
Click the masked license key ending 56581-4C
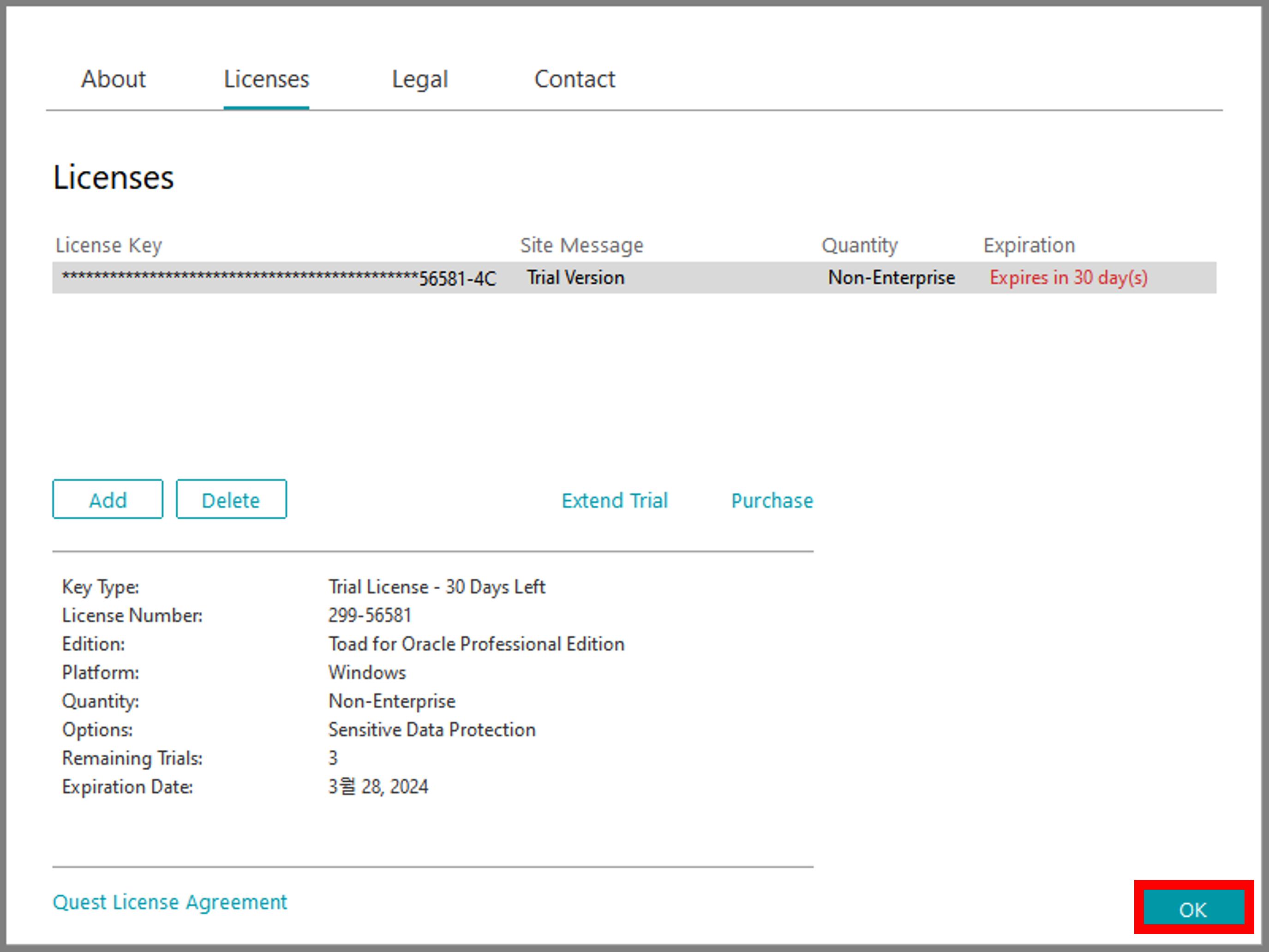pos(279,278)
